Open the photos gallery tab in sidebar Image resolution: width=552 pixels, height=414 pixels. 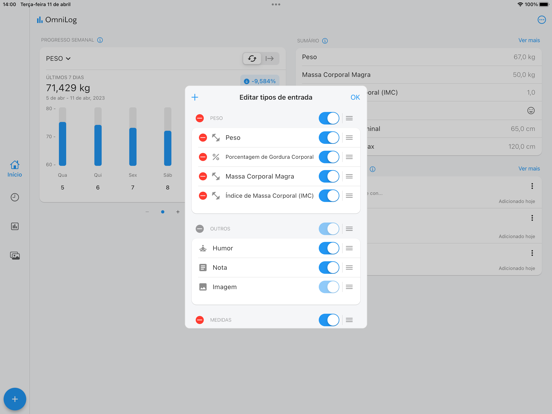pyautogui.click(x=15, y=256)
